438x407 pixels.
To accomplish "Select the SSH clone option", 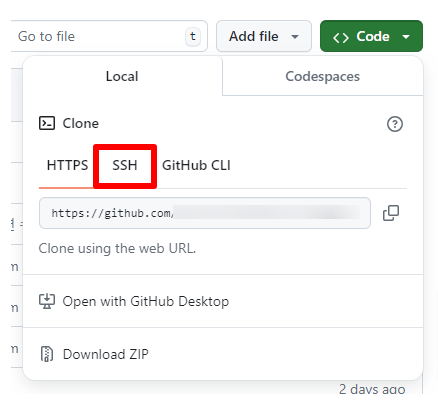I will (x=125, y=165).
